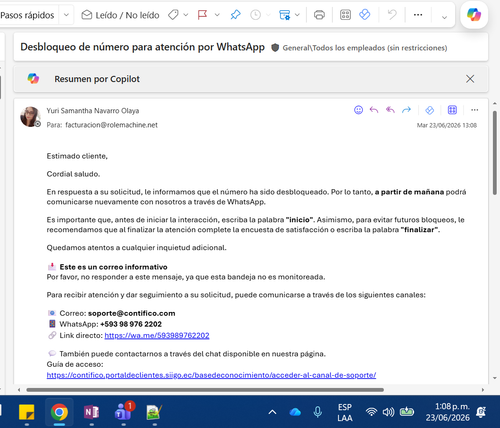This screenshot has height=428, width=500.
Task: Click the purple apps grid icon in message header
Action: [x=452, y=110]
